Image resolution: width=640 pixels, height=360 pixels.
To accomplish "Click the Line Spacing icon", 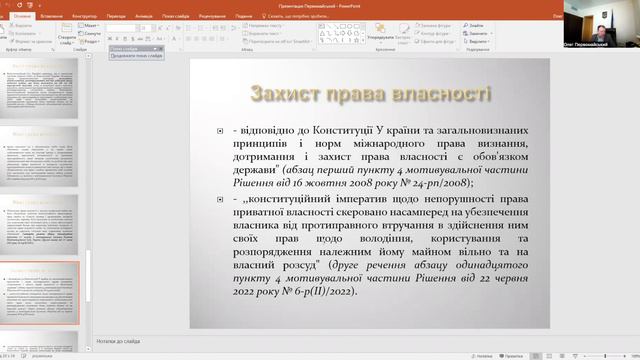I will (234, 28).
